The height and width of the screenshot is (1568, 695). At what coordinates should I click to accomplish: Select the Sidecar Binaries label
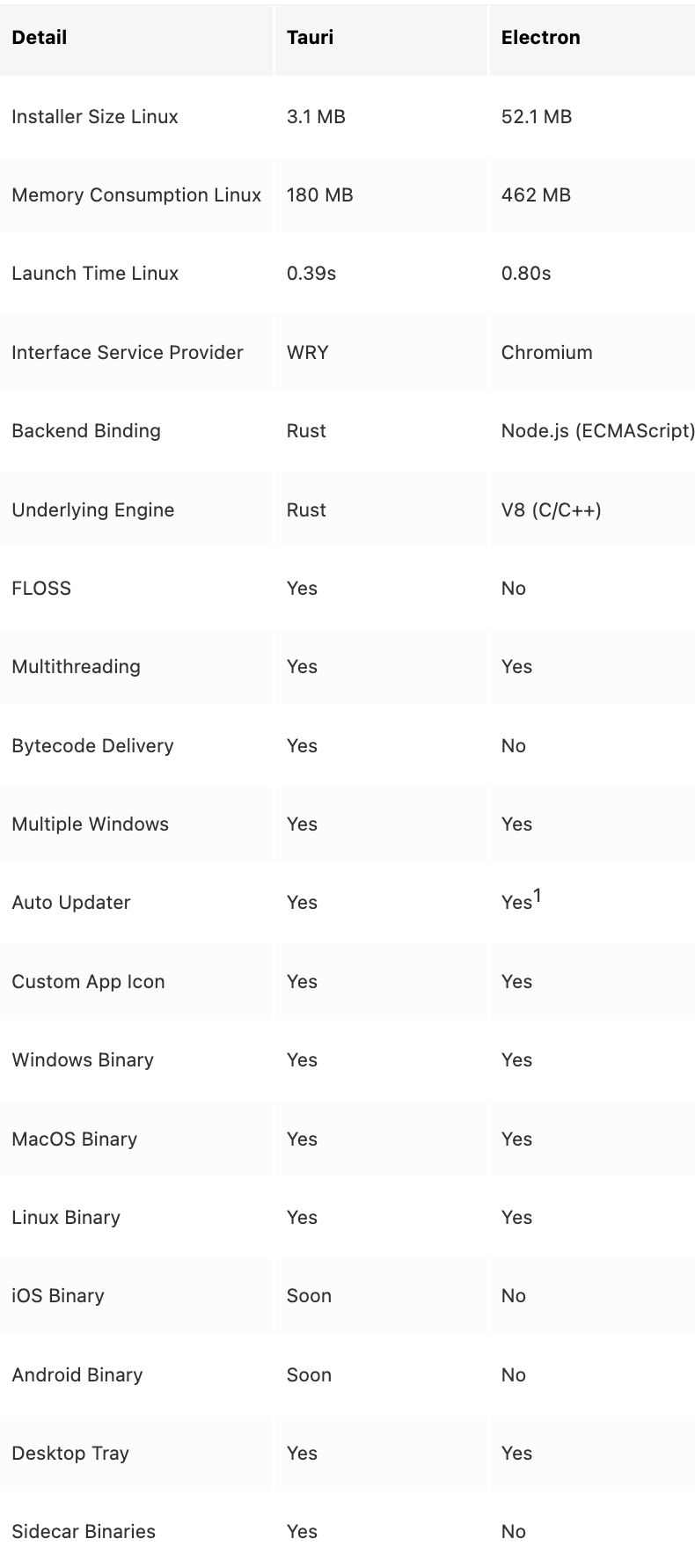pyautogui.click(x=84, y=1532)
